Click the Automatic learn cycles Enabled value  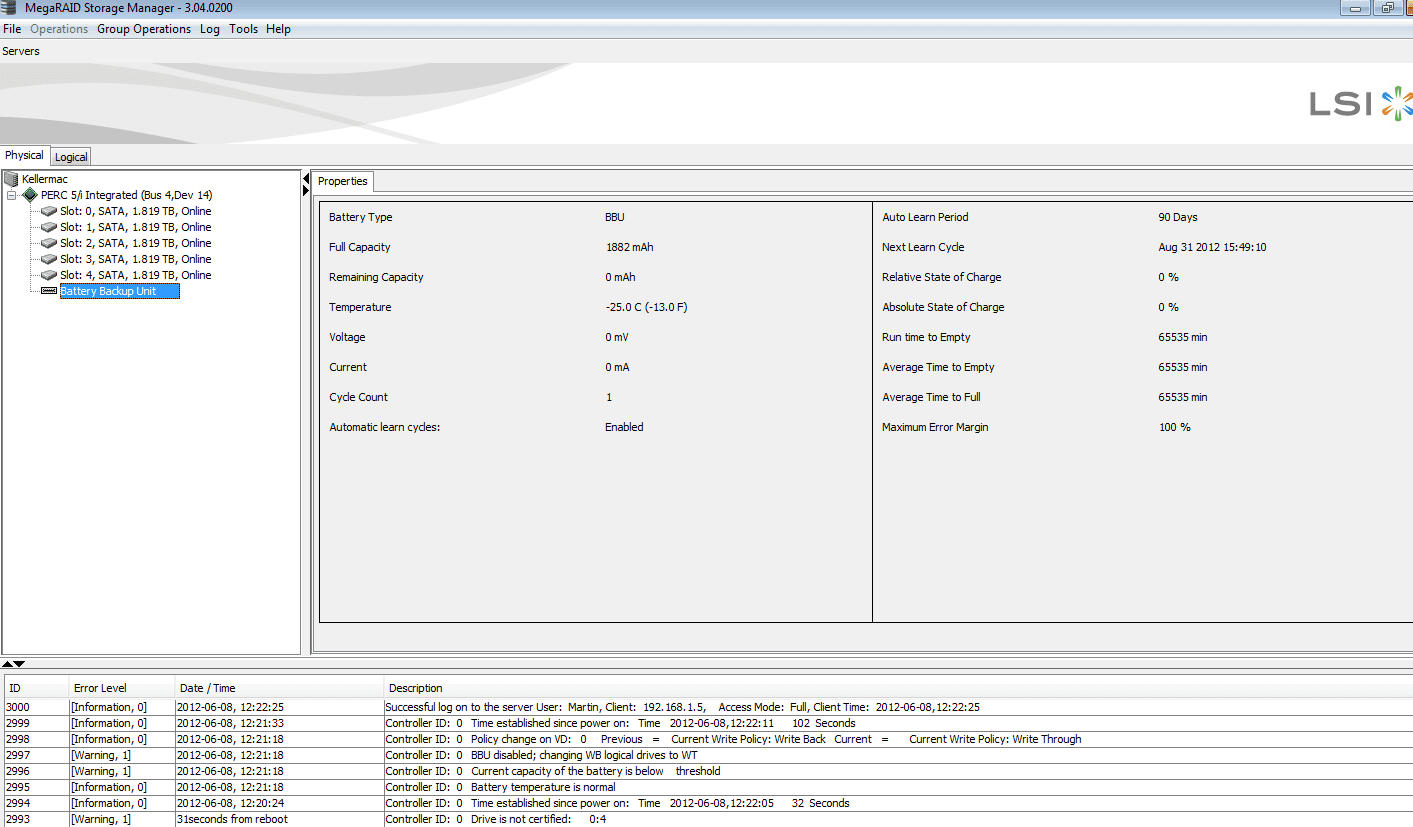[624, 427]
